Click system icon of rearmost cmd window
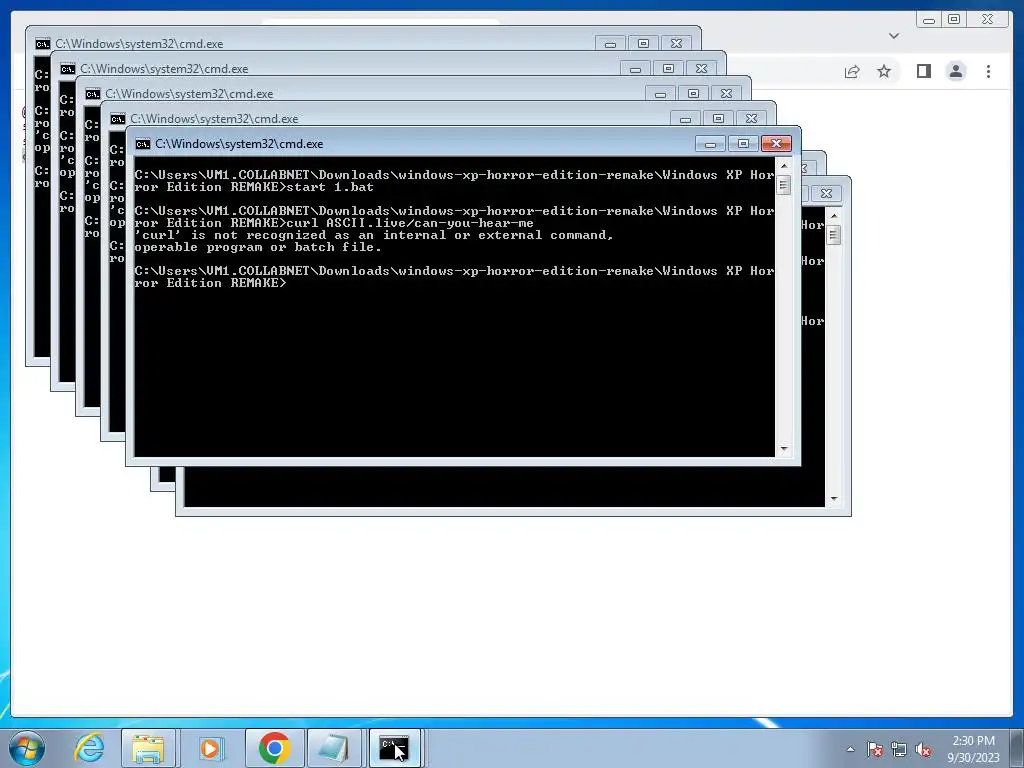The image size is (1024, 768). 43,44
